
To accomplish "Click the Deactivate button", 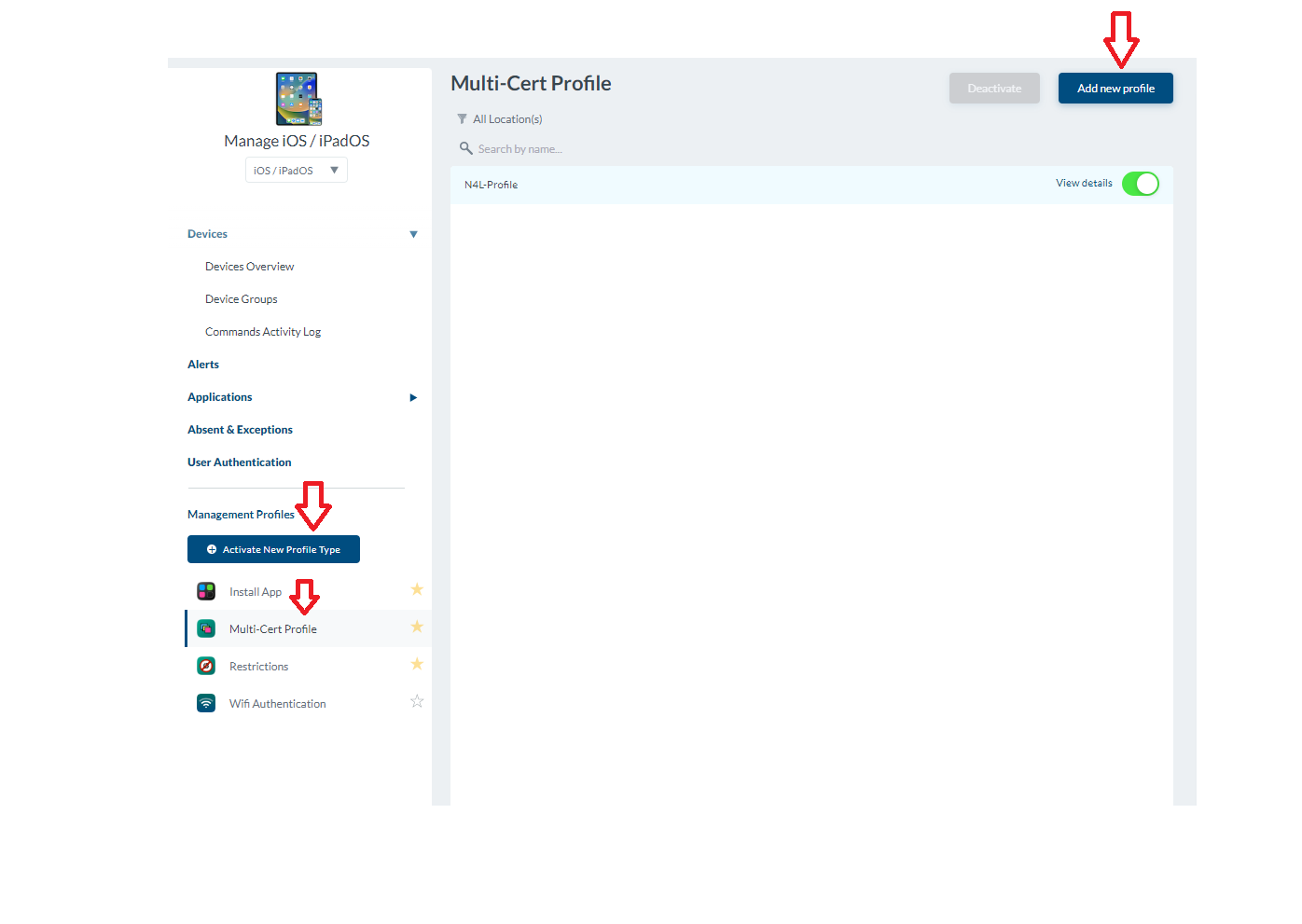I will pyautogui.click(x=994, y=88).
